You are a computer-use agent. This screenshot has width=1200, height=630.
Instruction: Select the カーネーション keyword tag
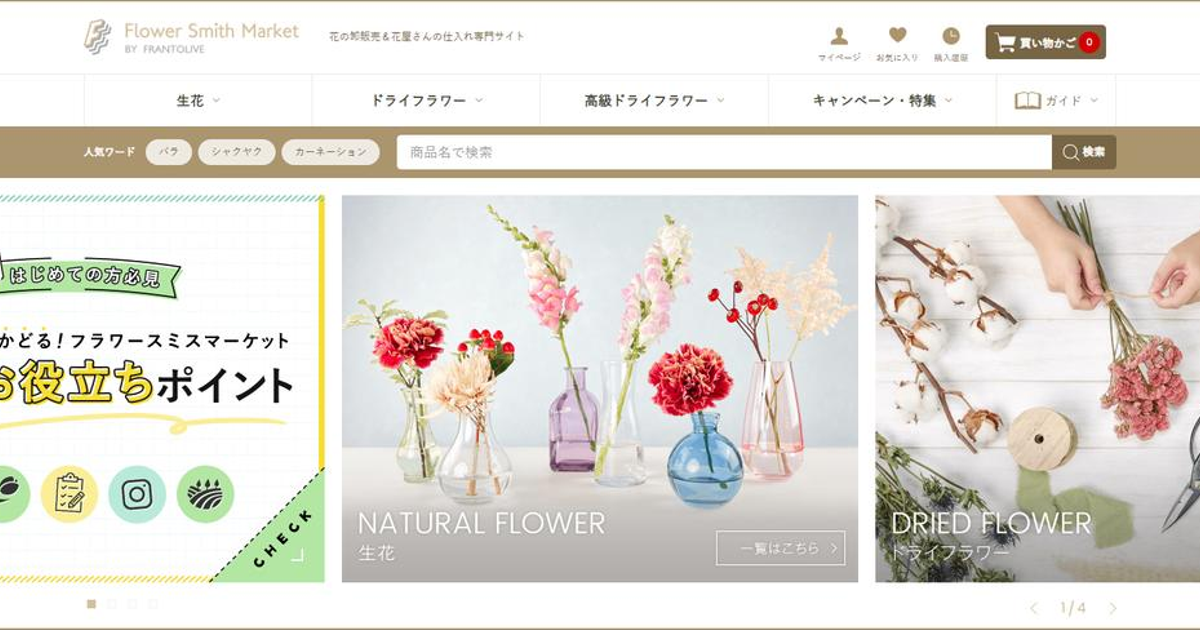pos(331,152)
